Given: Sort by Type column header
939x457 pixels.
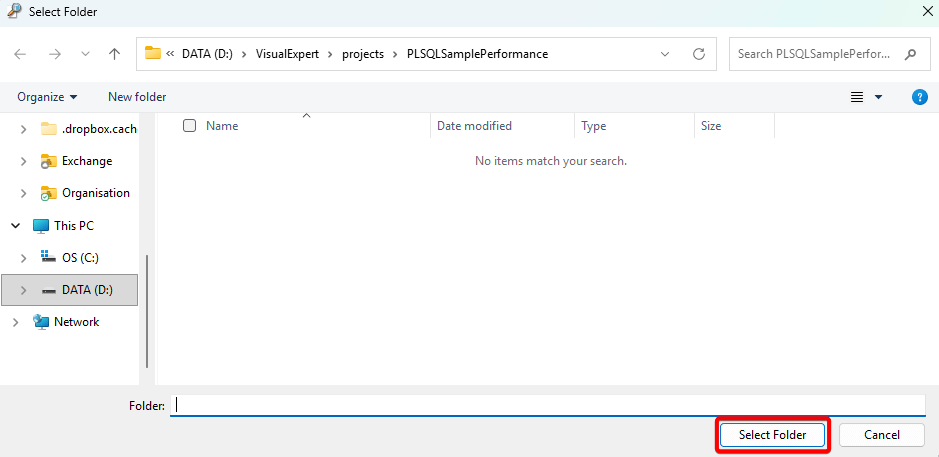Looking at the screenshot, I should tap(593, 126).
